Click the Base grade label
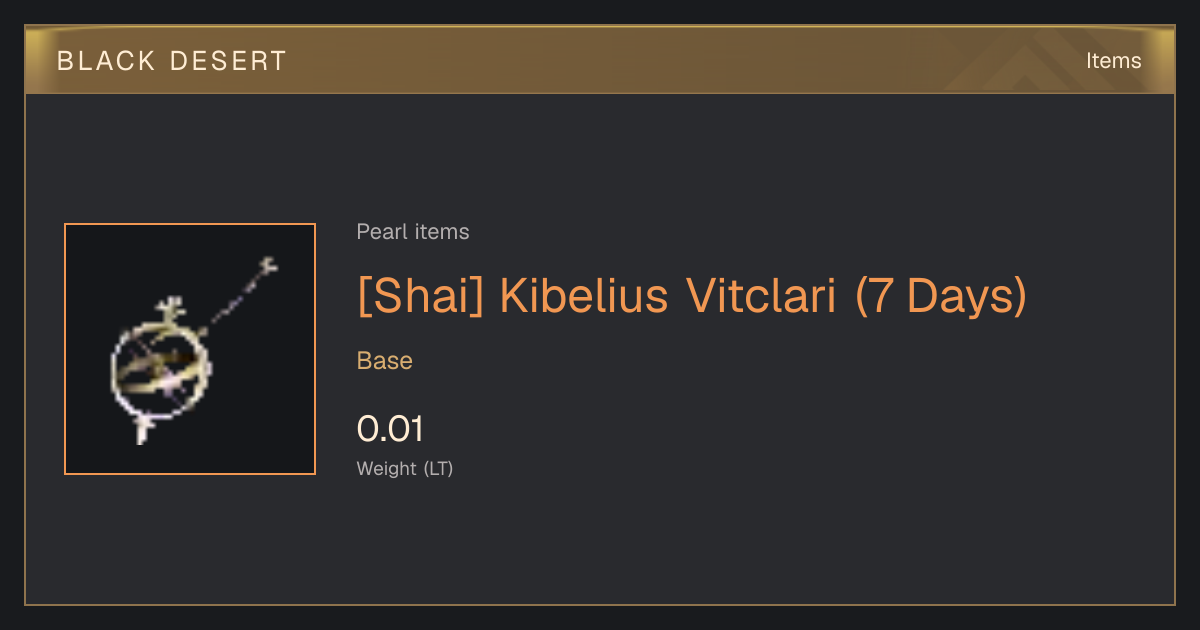The height and width of the screenshot is (630, 1200). 385,361
